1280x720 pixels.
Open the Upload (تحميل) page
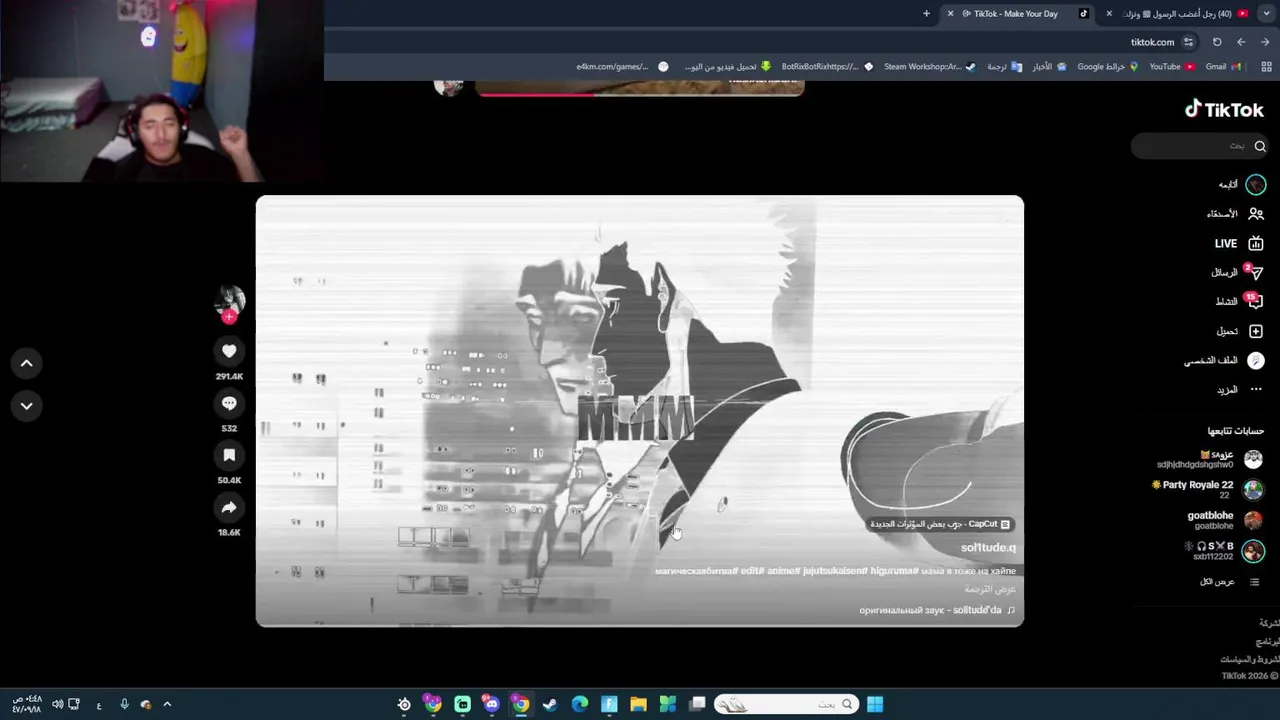[1240, 331]
